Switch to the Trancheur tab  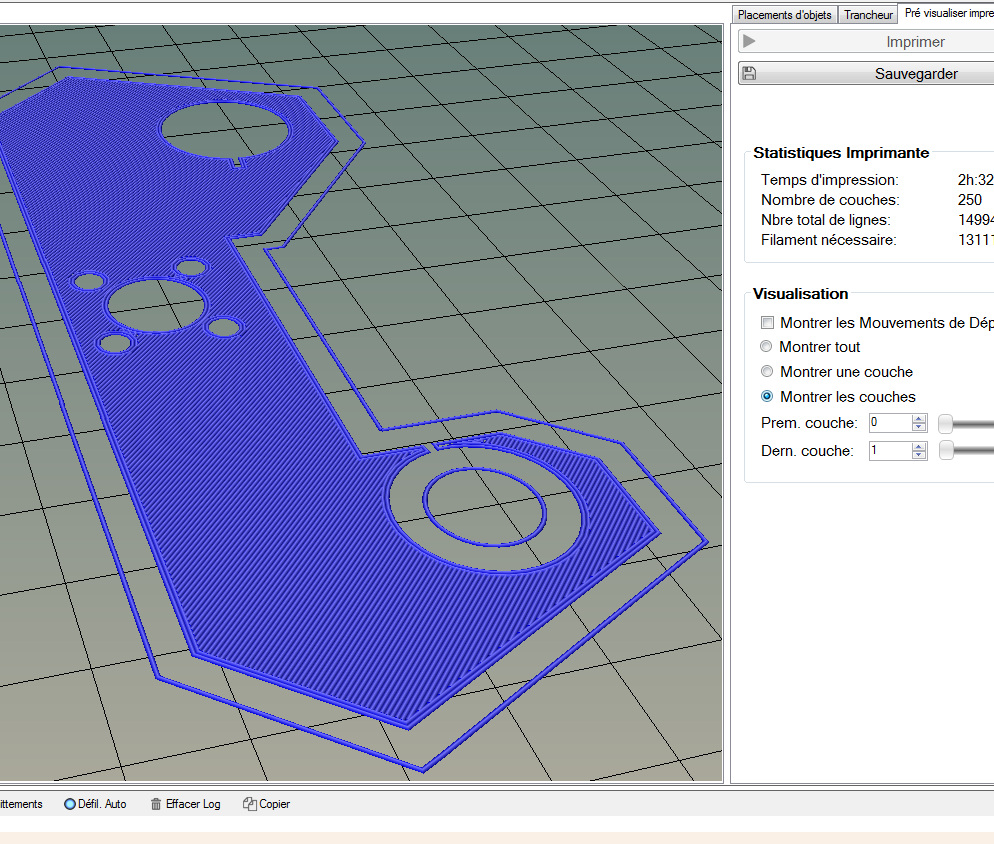[x=867, y=15]
